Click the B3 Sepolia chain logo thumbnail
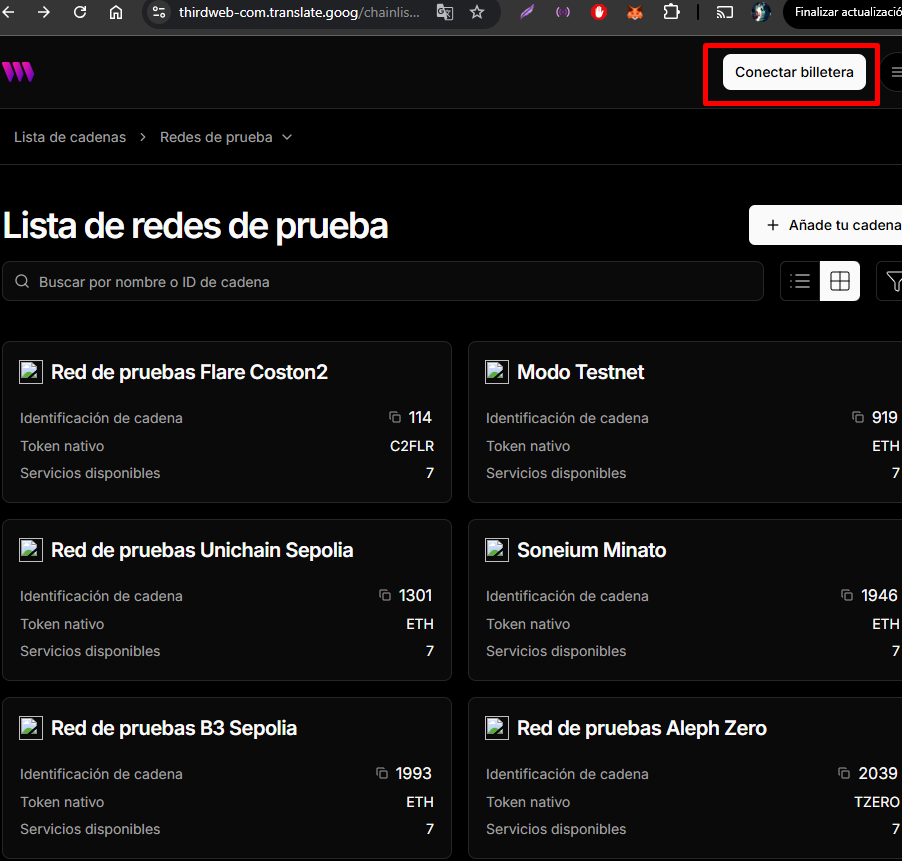Screen dimensions: 902x861 point(31,728)
